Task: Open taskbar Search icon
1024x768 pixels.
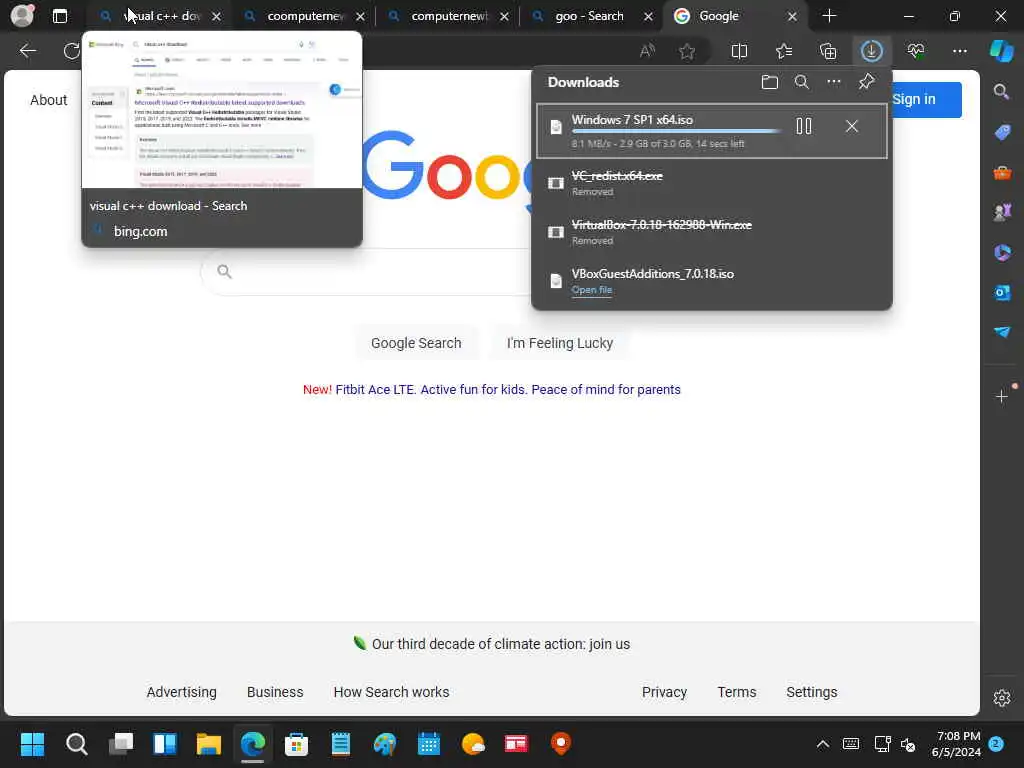Action: click(76, 744)
